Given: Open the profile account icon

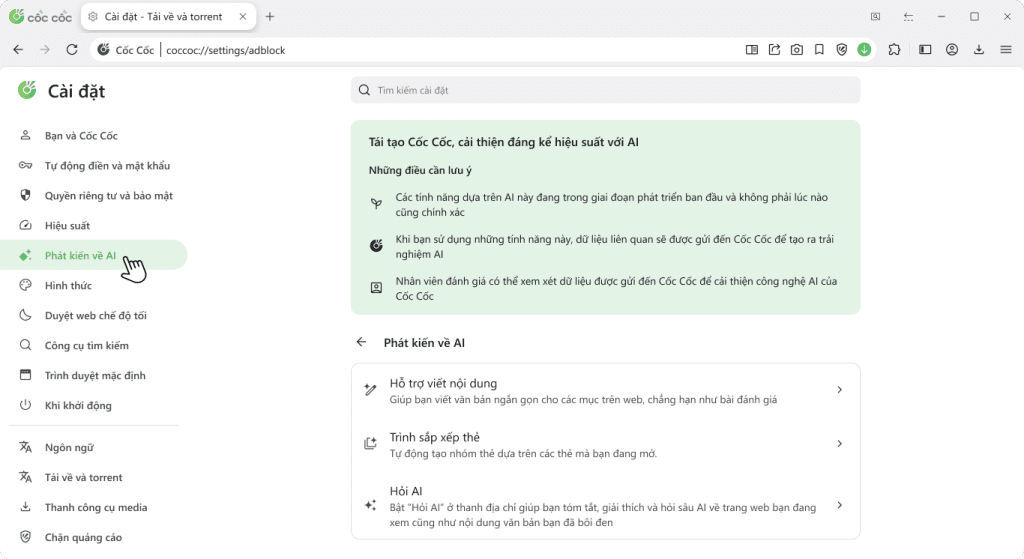Looking at the screenshot, I should 952,50.
